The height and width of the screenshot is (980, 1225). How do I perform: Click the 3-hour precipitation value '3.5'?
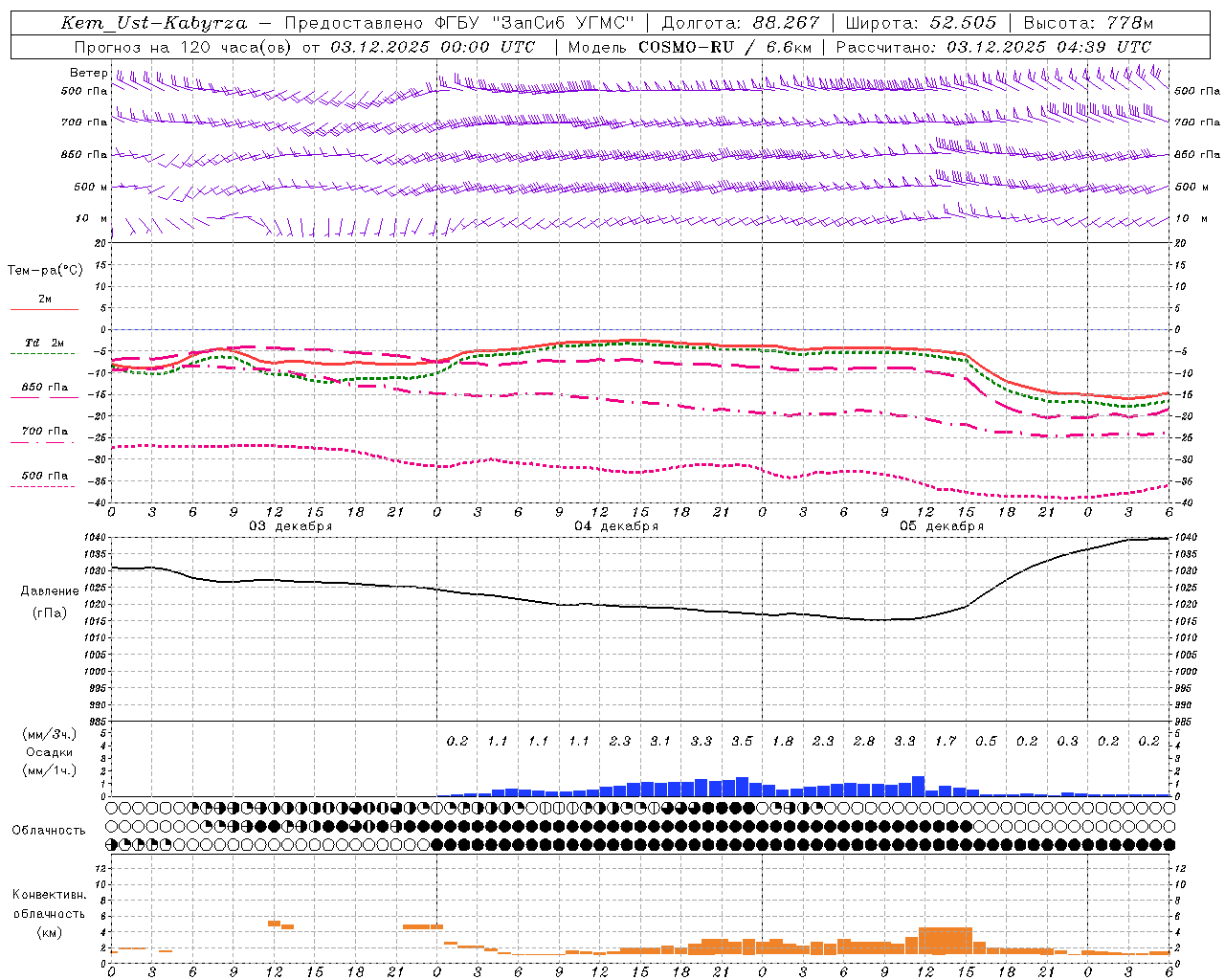(x=742, y=741)
